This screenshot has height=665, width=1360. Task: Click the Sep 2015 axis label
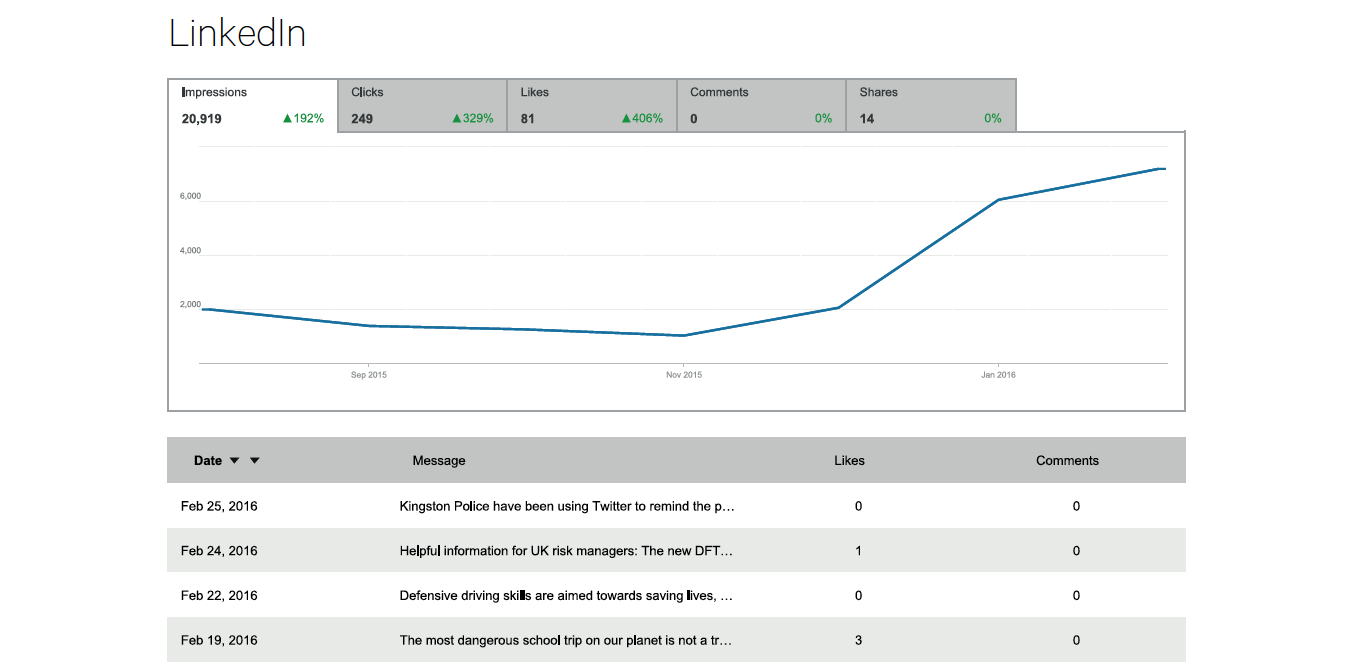click(369, 375)
